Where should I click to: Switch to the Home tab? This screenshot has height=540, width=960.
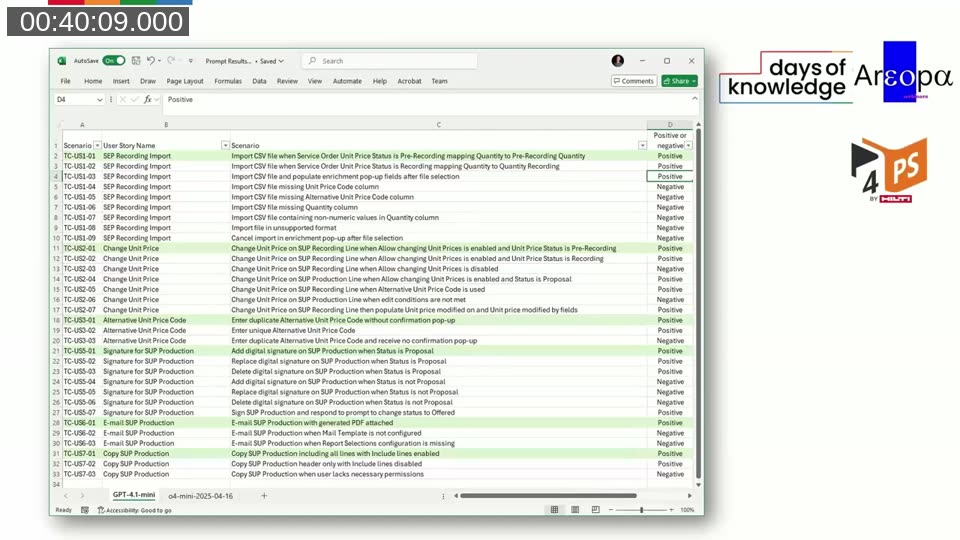93,81
